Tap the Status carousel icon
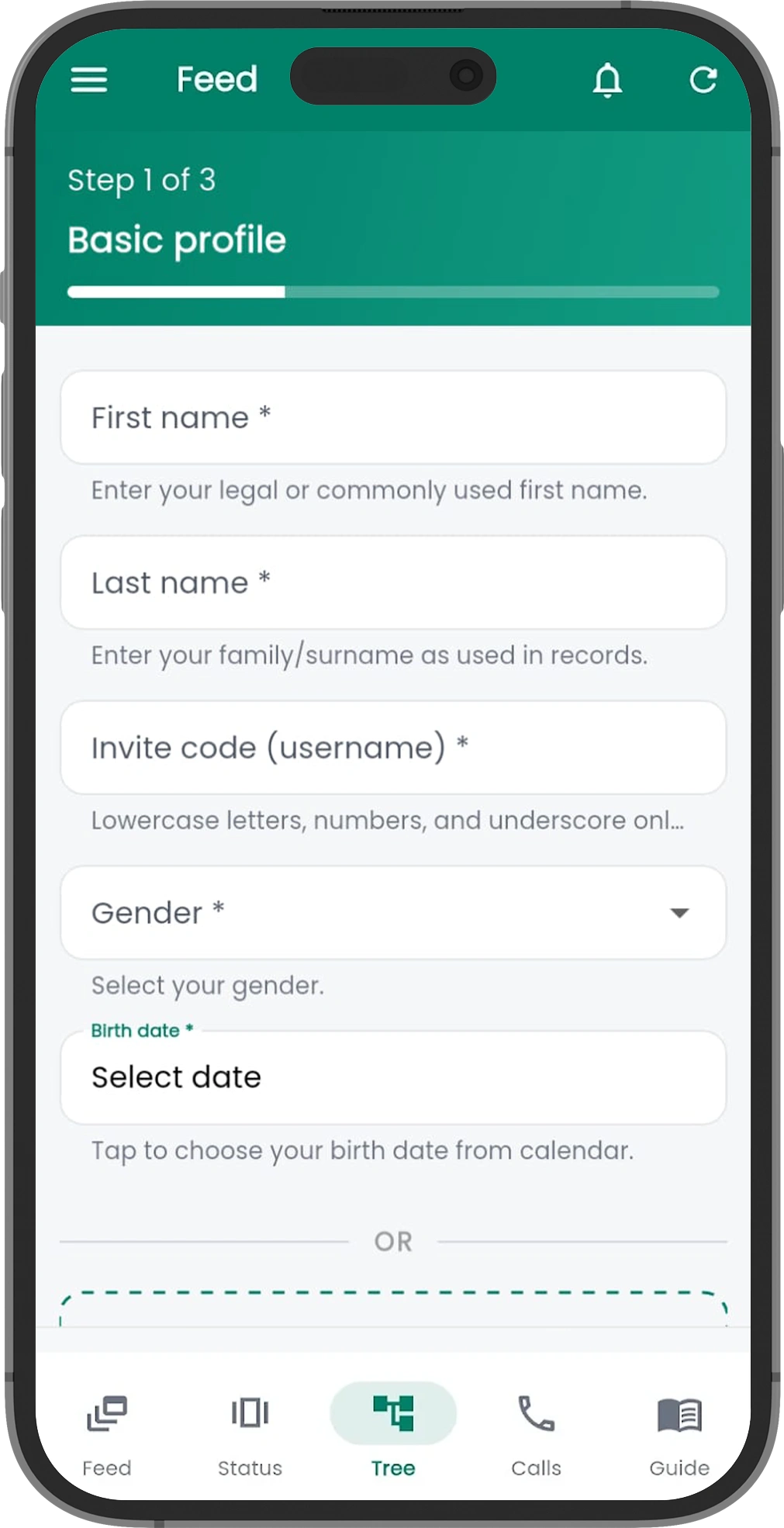The image size is (784, 1528). click(250, 1412)
